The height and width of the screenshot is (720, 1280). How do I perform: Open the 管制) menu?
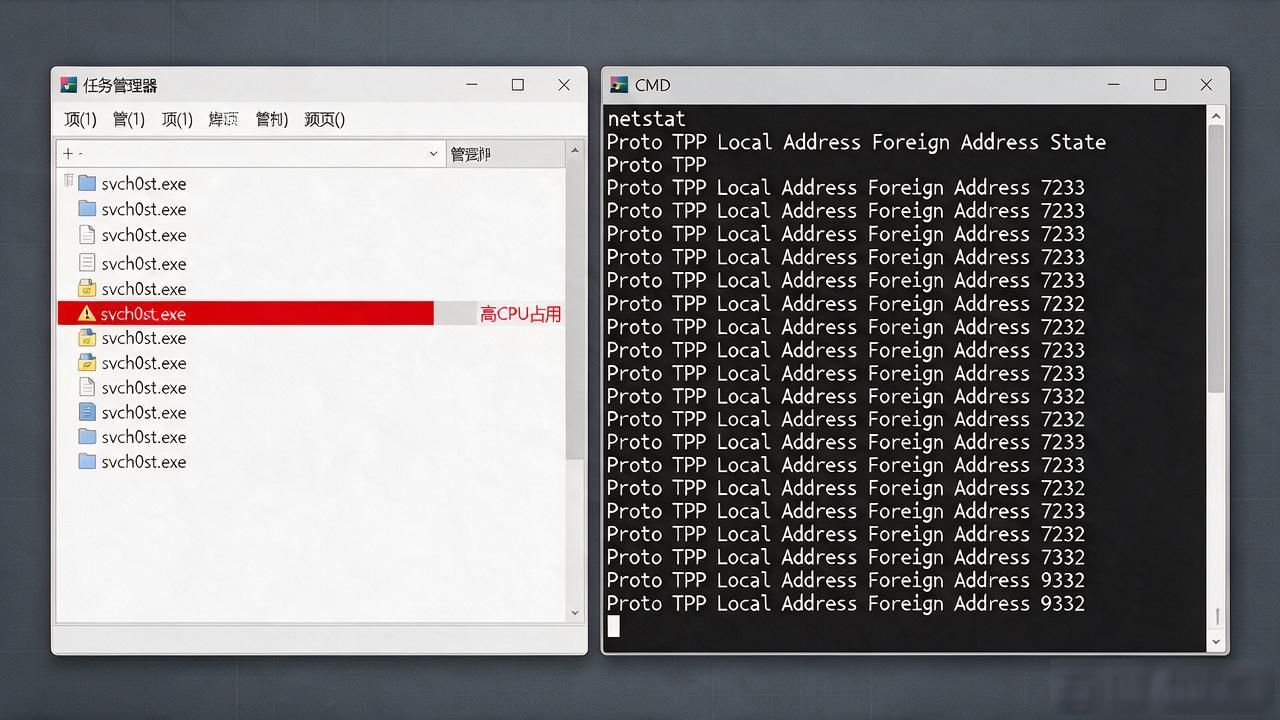point(272,119)
